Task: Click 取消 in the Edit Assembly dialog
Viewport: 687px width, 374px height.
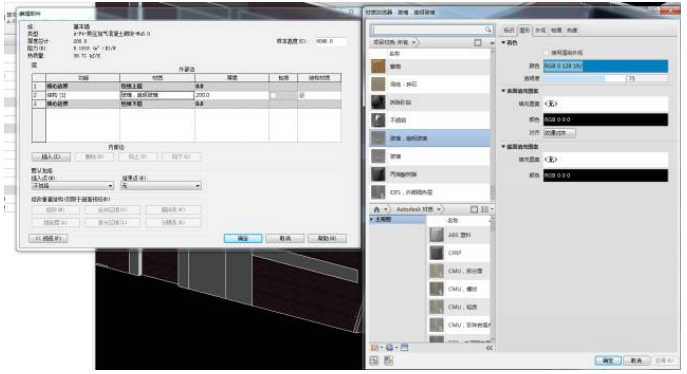Action: [x=285, y=238]
